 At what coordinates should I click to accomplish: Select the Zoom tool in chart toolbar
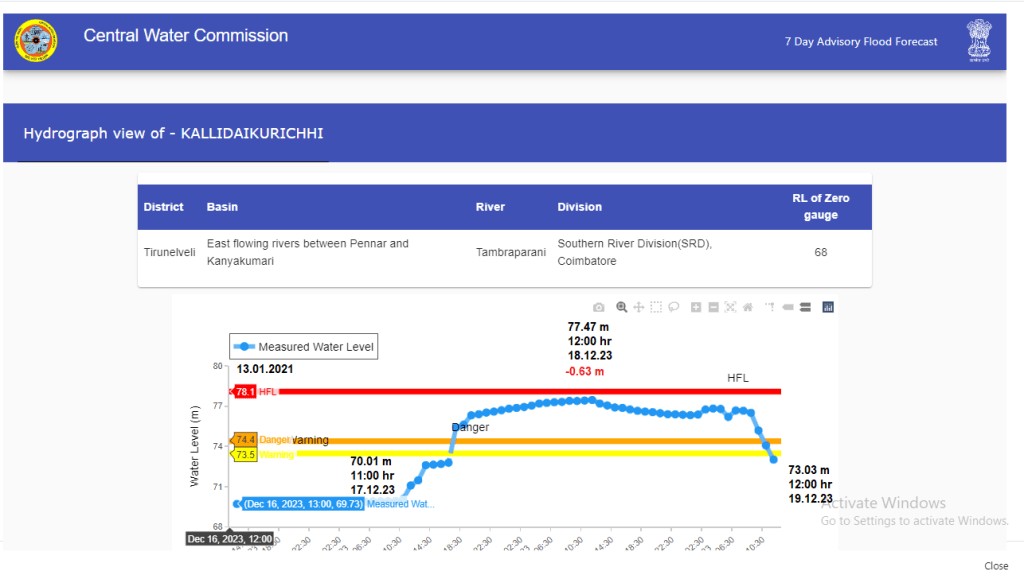(x=622, y=307)
